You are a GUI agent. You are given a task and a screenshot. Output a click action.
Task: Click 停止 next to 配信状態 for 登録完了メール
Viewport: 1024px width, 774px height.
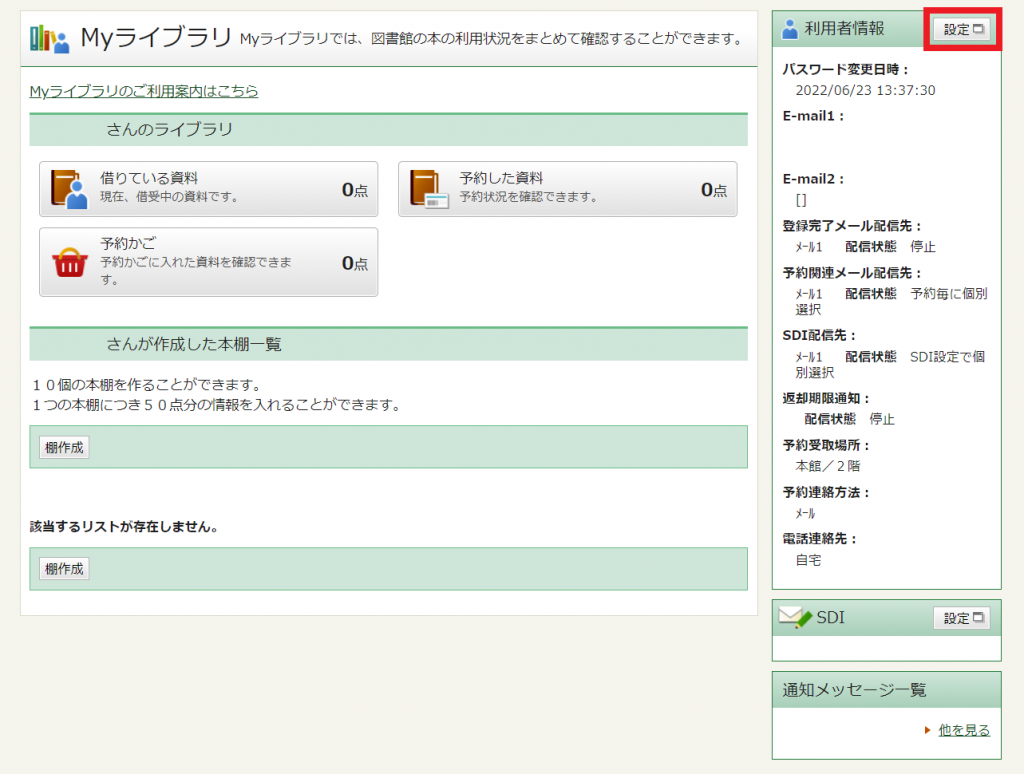click(922, 247)
